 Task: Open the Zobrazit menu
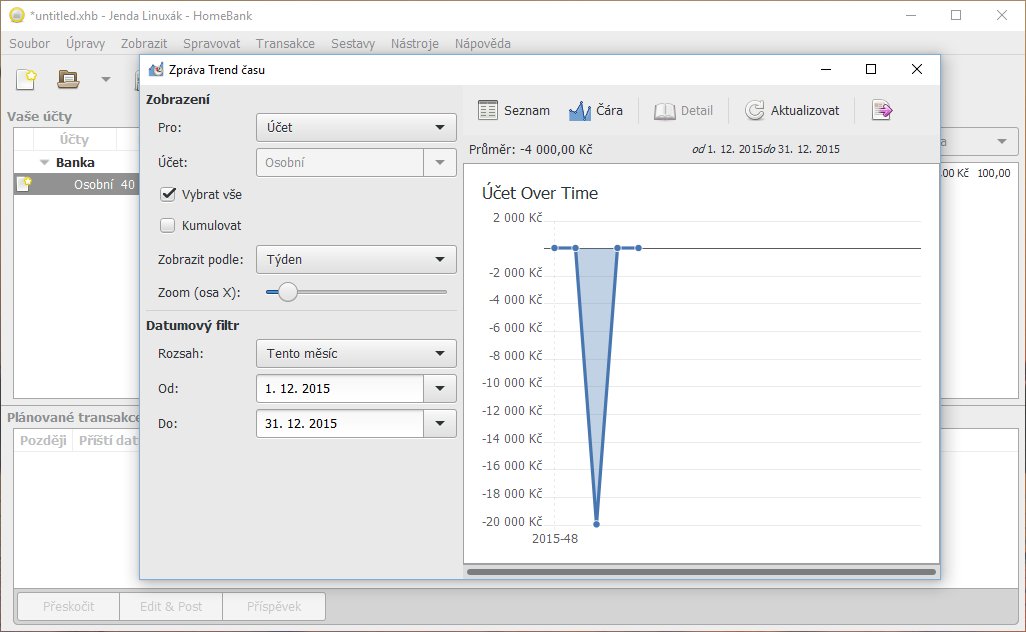pyautogui.click(x=144, y=43)
